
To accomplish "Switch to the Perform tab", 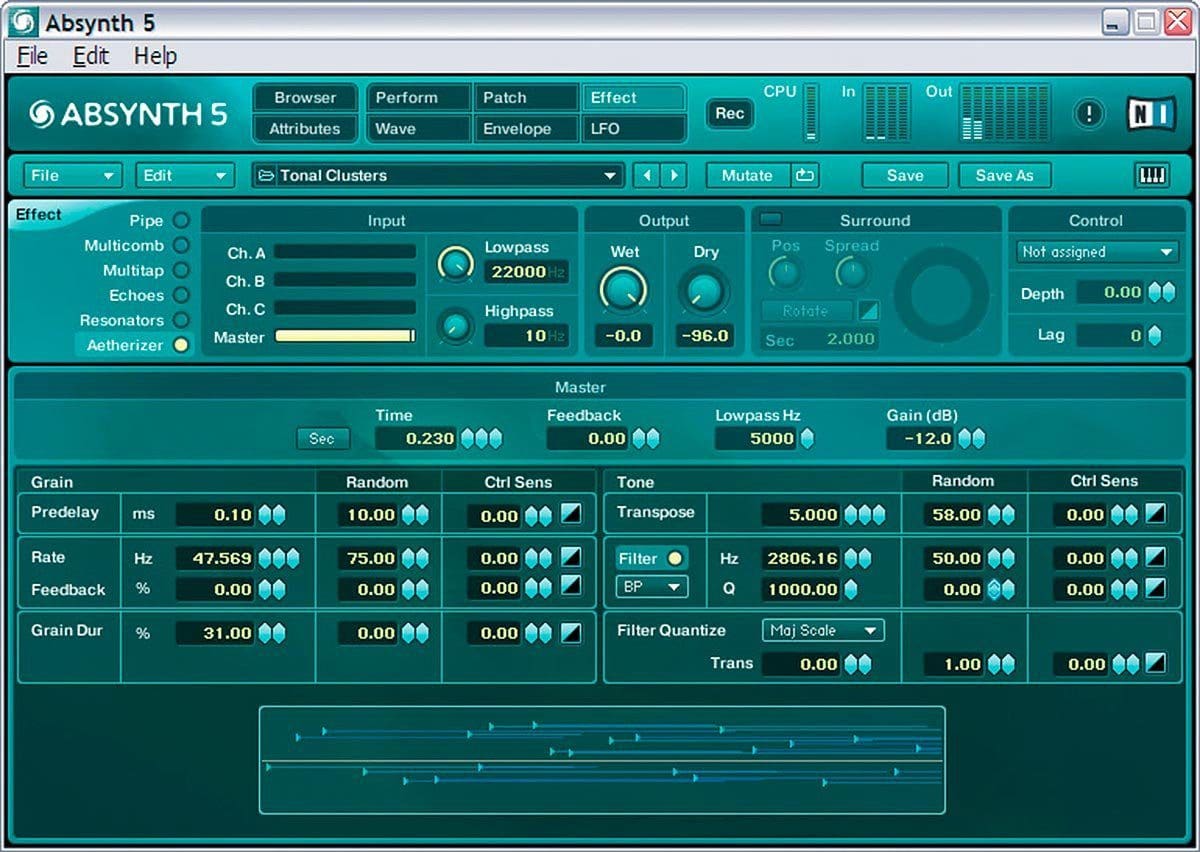I will click(x=418, y=97).
